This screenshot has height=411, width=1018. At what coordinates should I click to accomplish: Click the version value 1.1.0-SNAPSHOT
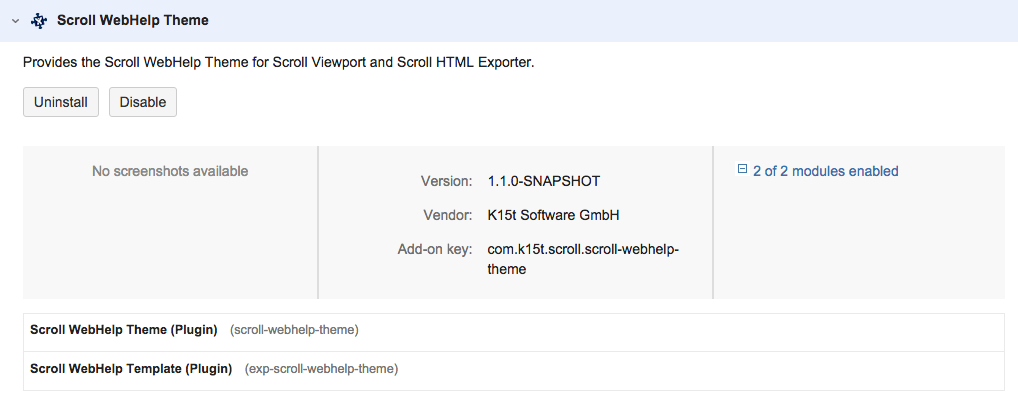pos(544,181)
